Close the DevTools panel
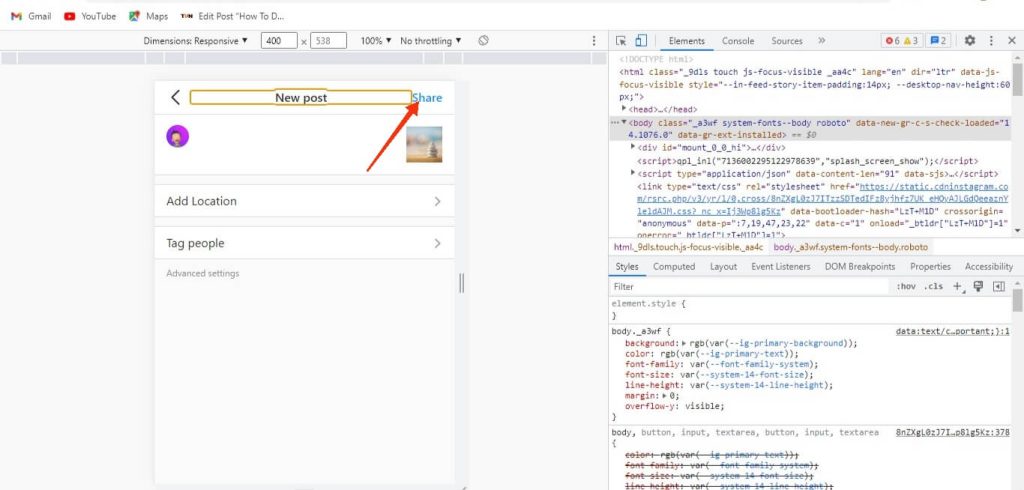This screenshot has width=1024, height=490. pyautogui.click(x=1012, y=41)
